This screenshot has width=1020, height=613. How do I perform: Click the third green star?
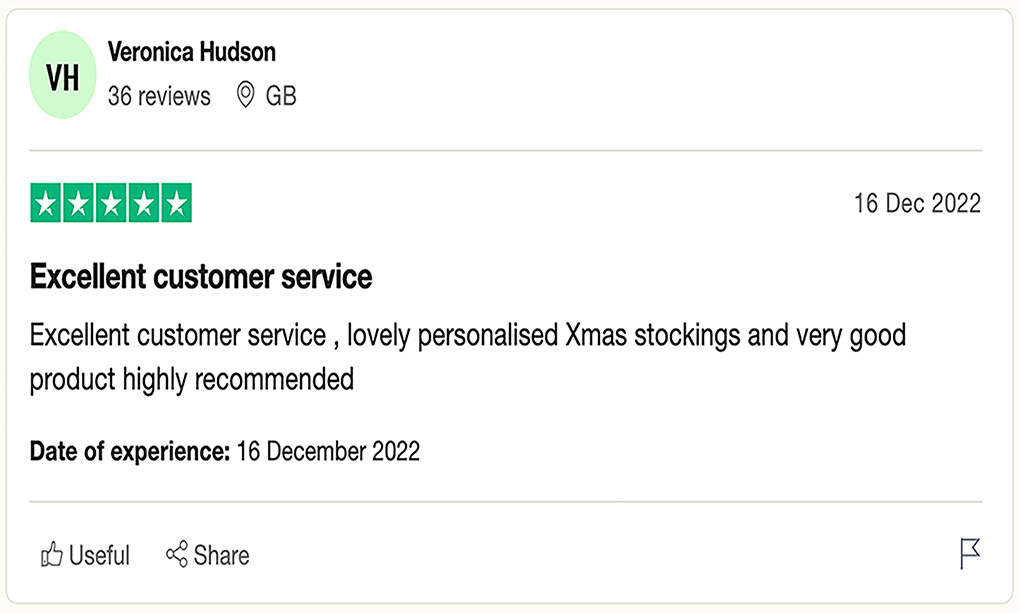tap(111, 203)
